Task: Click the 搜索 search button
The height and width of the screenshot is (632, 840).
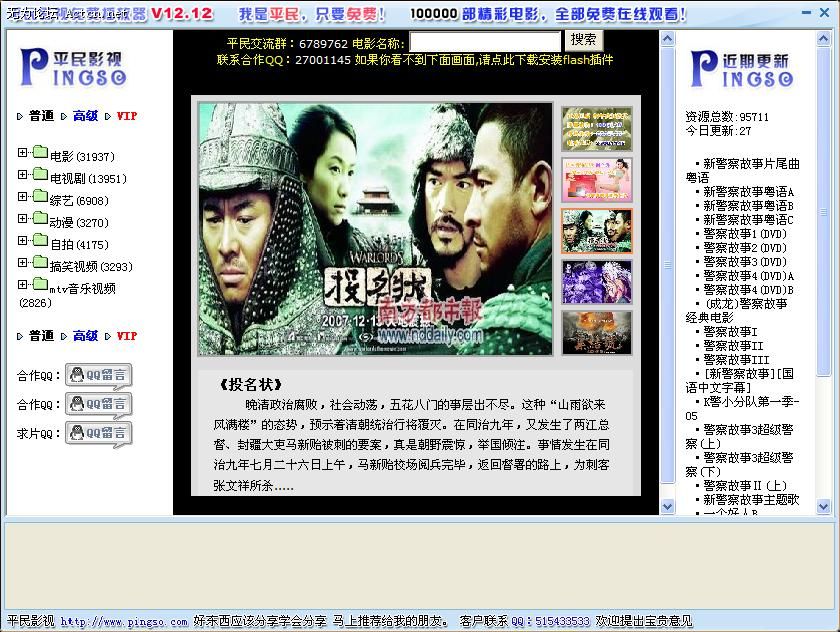Action: pos(583,40)
